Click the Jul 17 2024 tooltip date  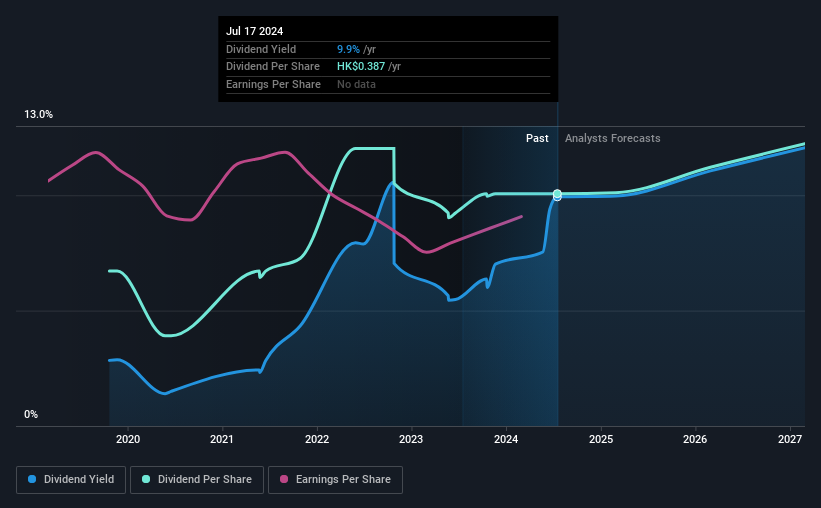coord(254,31)
